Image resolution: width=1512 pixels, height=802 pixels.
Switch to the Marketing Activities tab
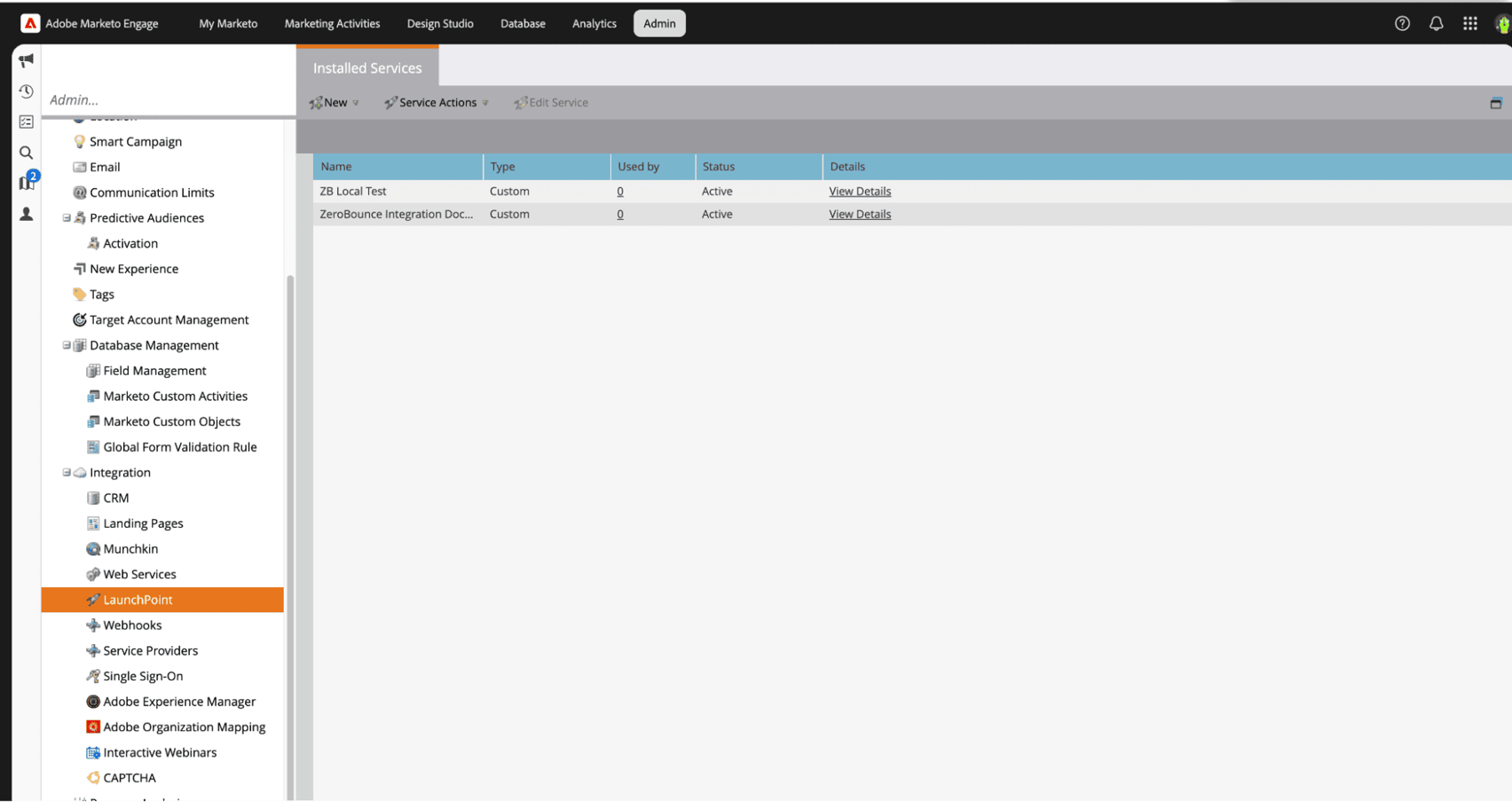[332, 24]
